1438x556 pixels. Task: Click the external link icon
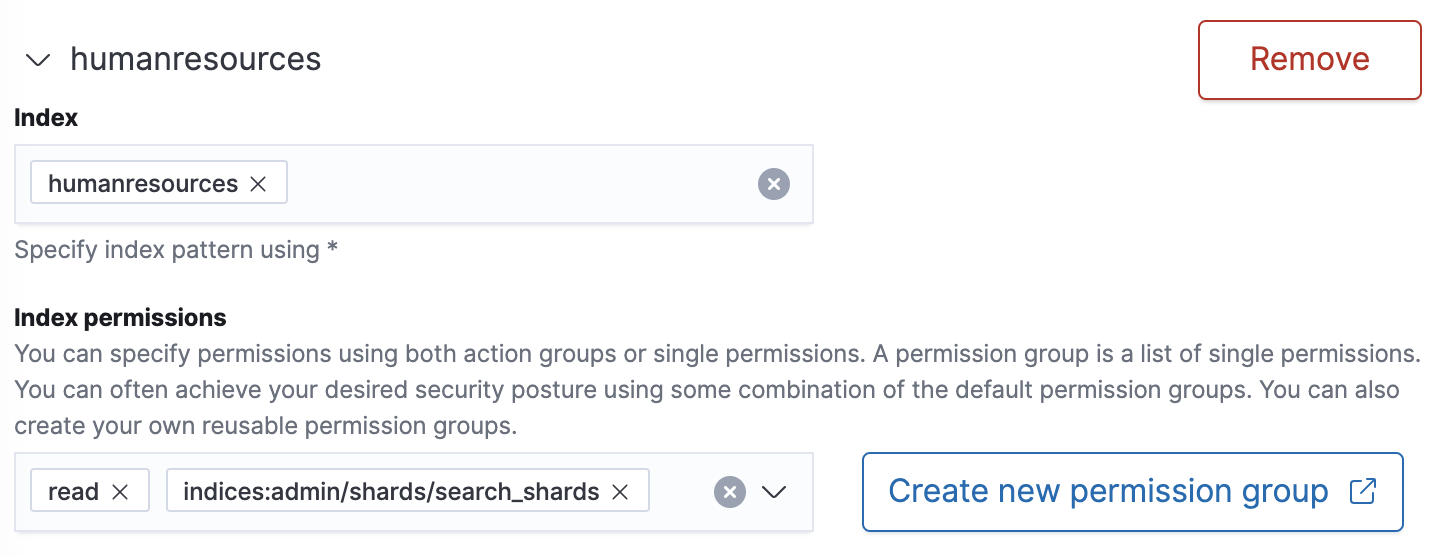click(1362, 492)
